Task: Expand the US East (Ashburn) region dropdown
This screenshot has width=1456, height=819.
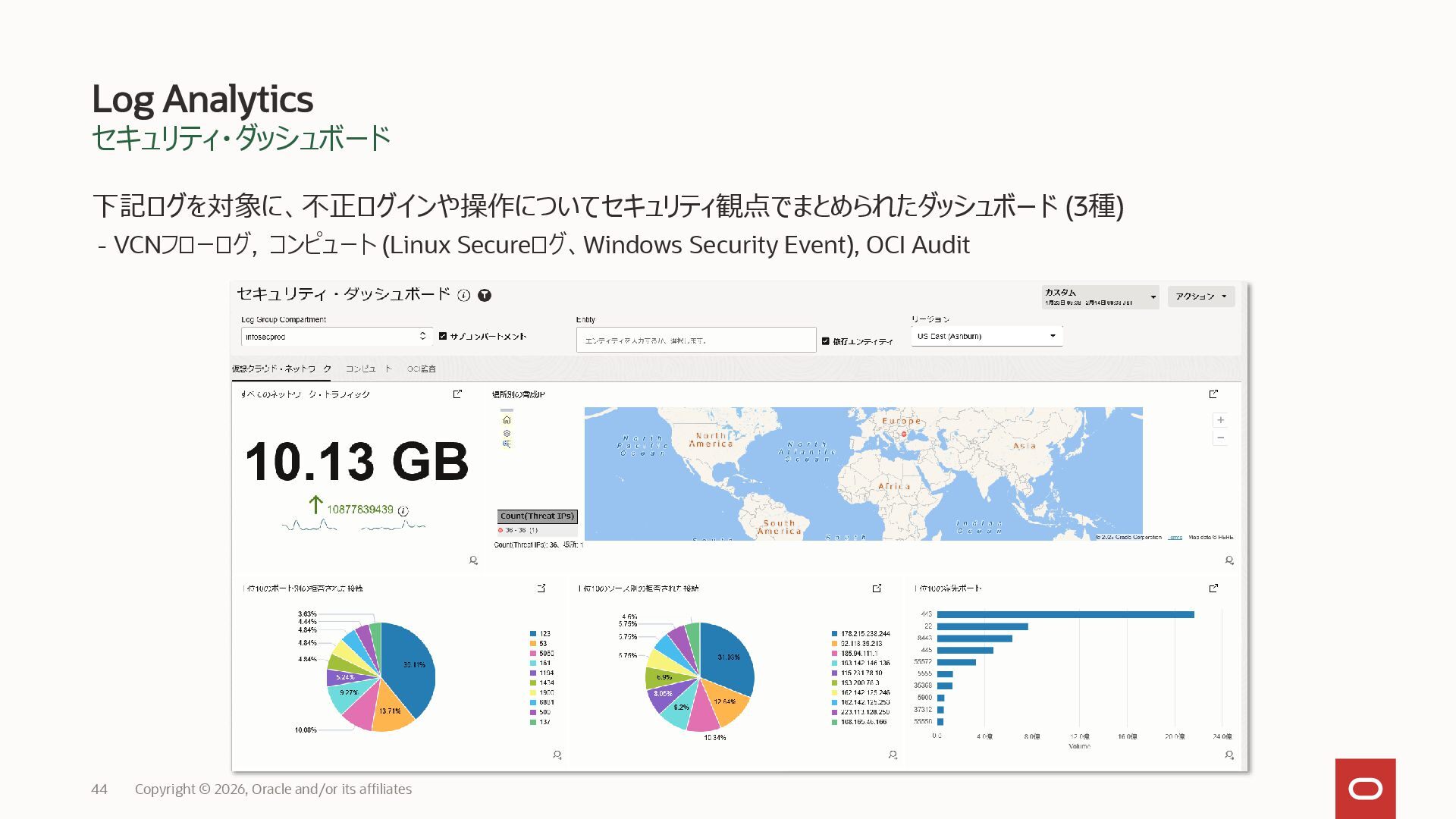Action: point(986,336)
